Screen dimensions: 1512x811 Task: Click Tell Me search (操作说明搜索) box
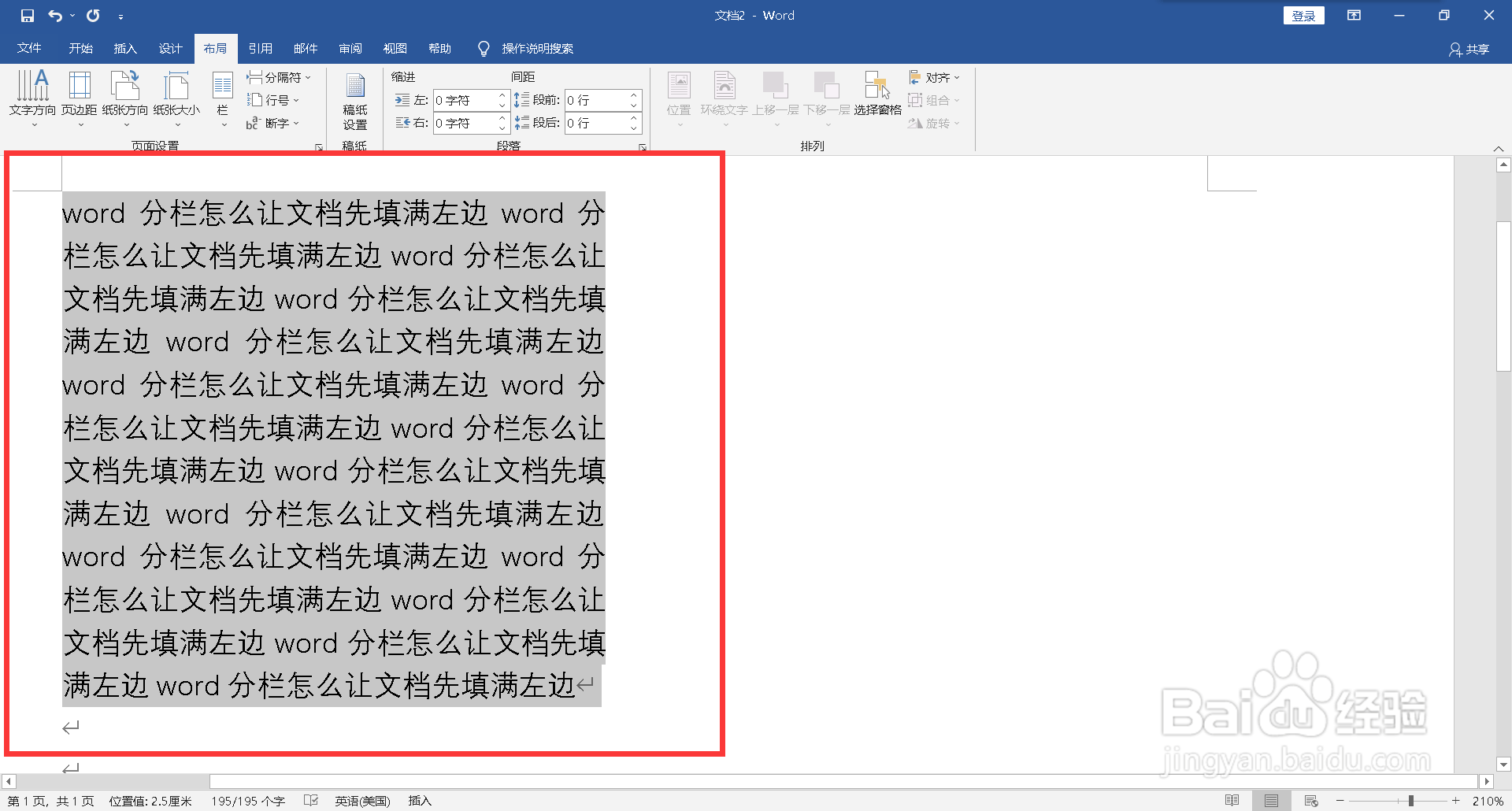click(526, 48)
